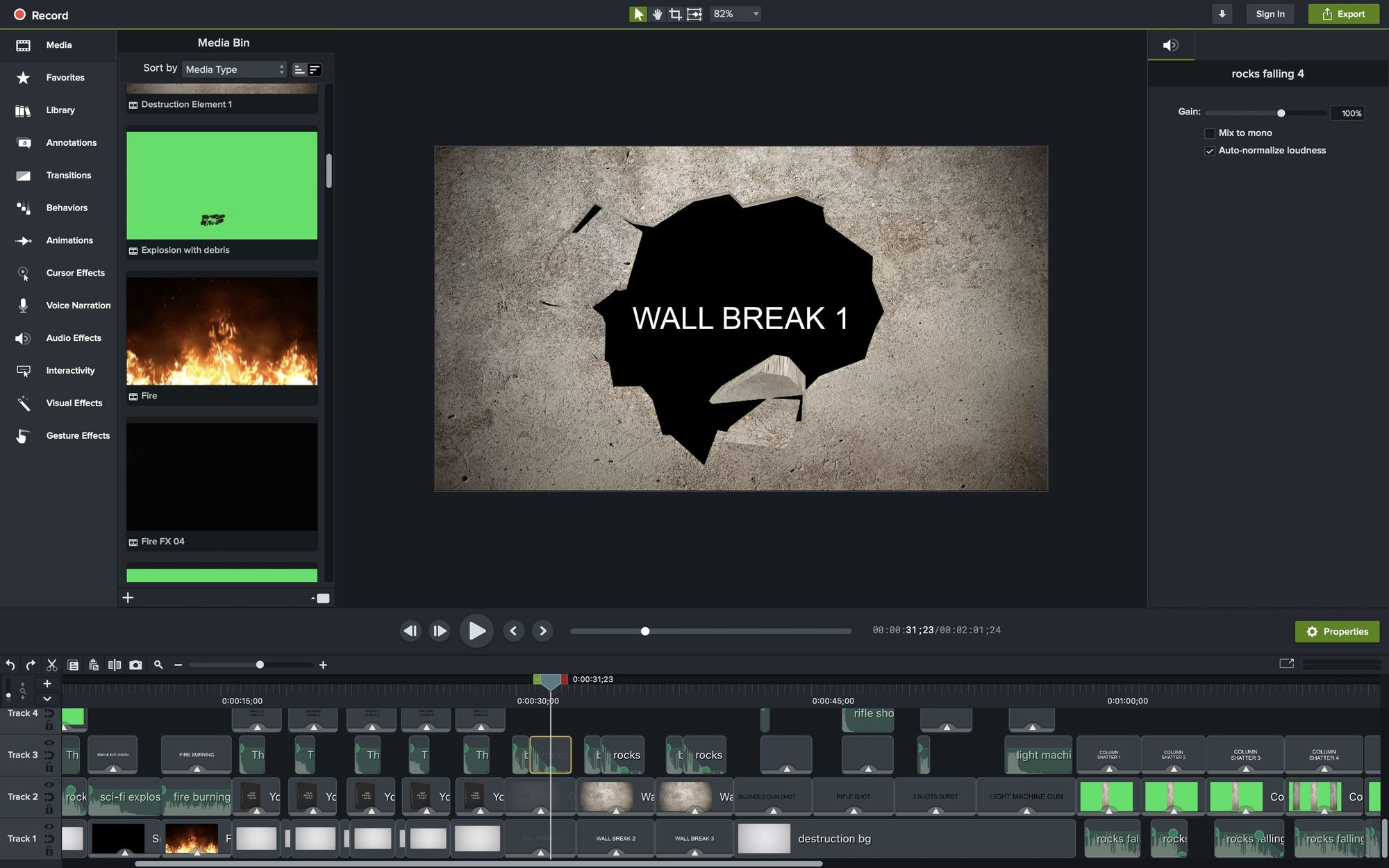1389x868 pixels.
Task: Adjust the Gain slider handle
Action: pos(1281,113)
